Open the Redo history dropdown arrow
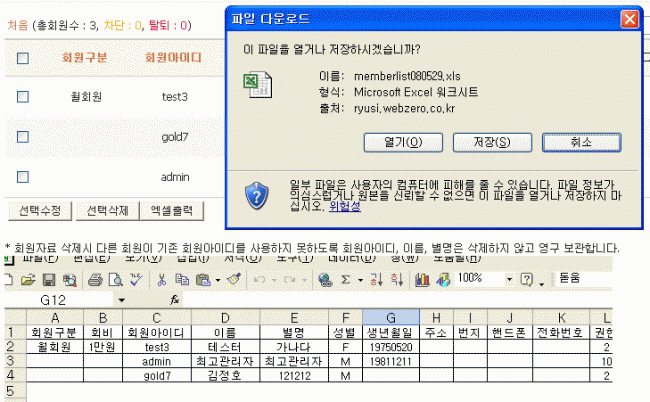Screen dimensions: 650x402 [x=304, y=280]
